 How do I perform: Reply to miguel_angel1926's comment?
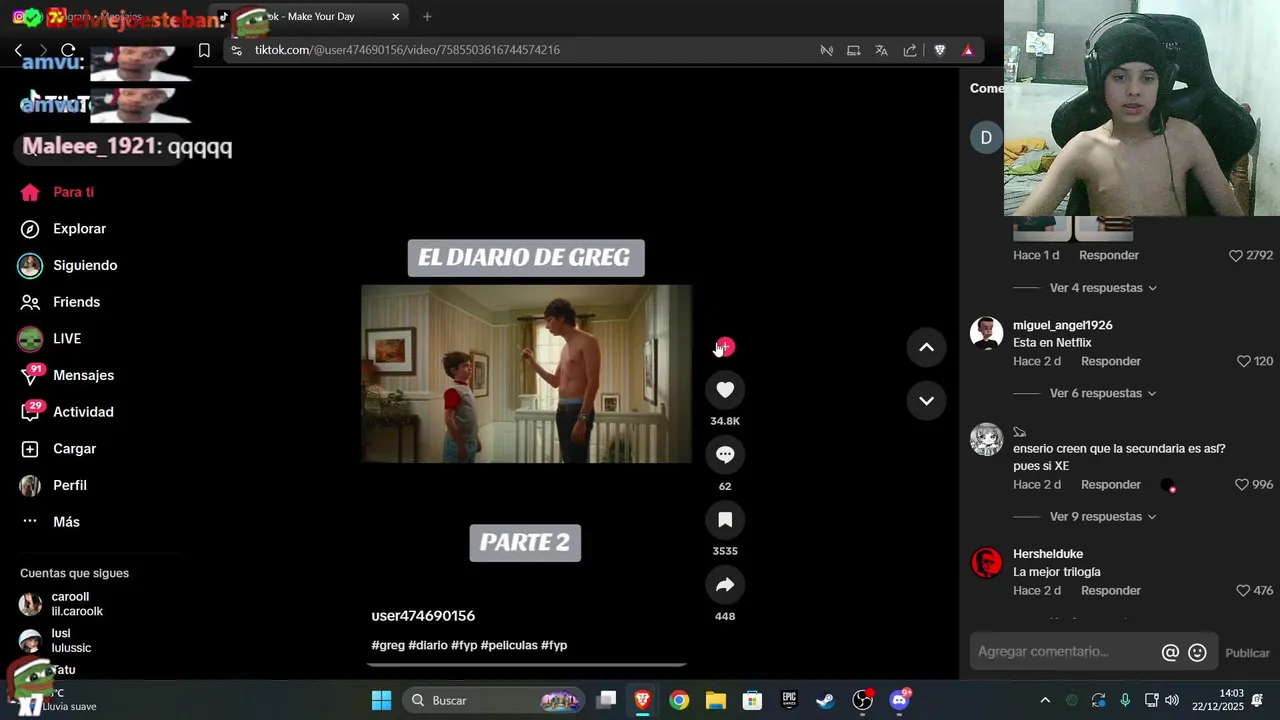click(1111, 361)
